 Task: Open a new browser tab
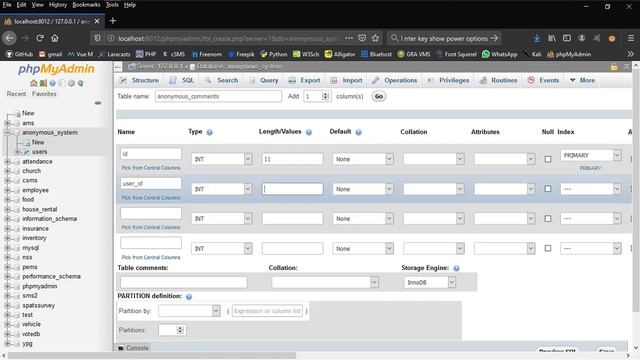(113, 21)
